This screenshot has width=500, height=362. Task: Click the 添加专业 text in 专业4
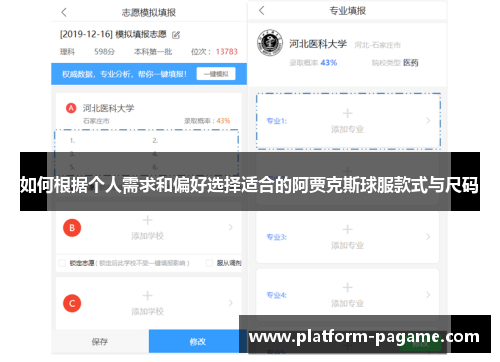[347, 304]
